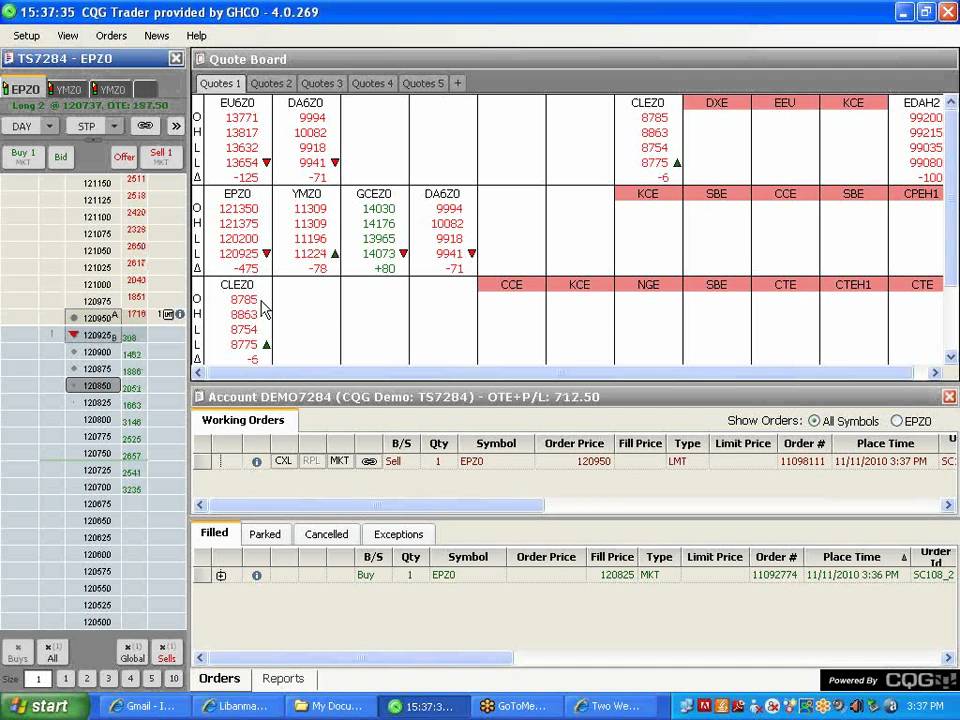Select the second YMZ0 symbol tab

tap(111, 89)
